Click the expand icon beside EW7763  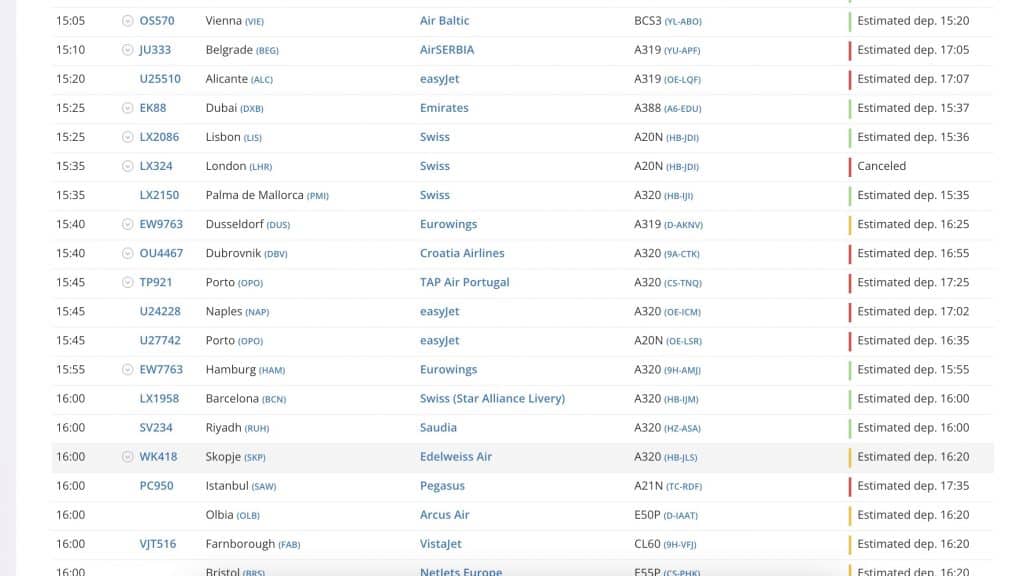[x=127, y=370]
